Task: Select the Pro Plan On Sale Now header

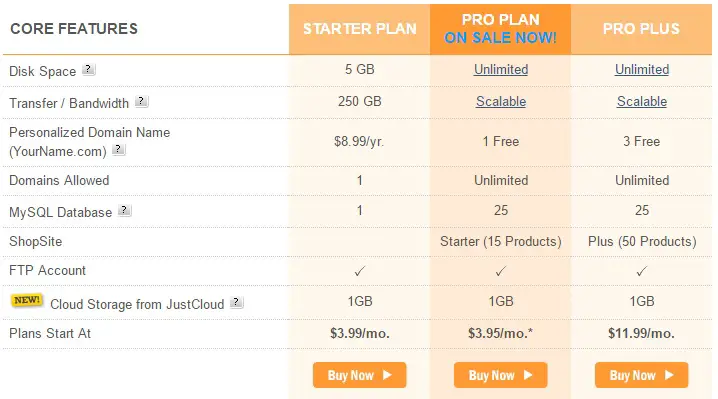Action: point(500,29)
